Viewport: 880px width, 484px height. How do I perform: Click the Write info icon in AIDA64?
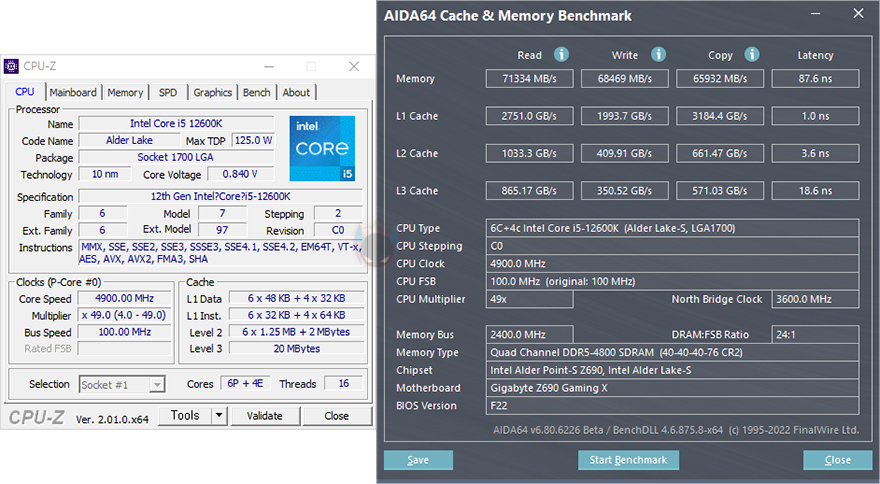[658, 54]
